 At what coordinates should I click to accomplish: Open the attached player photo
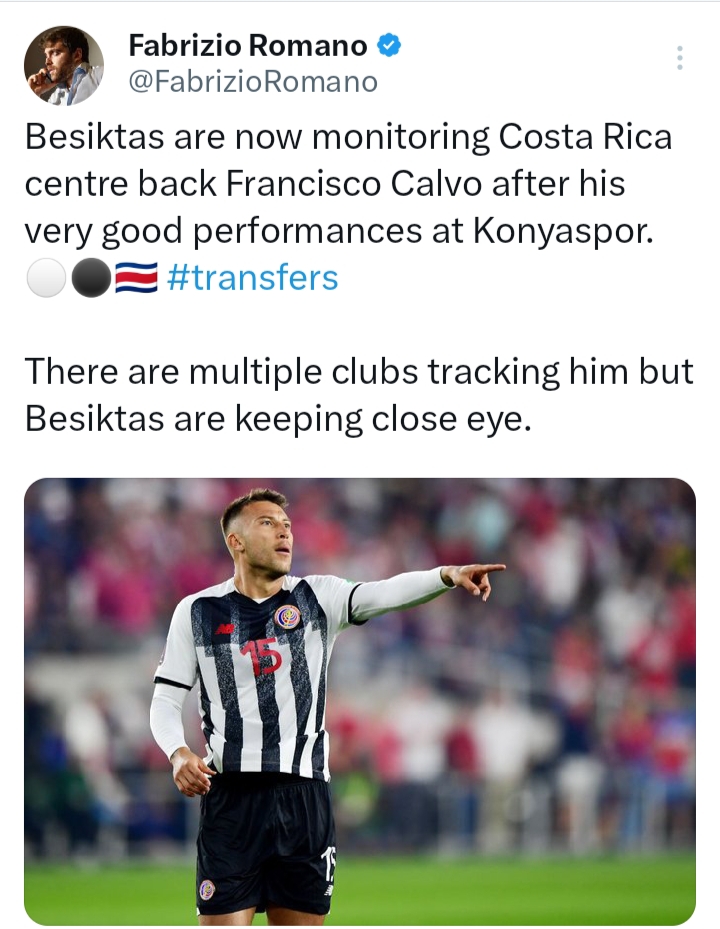(360, 700)
